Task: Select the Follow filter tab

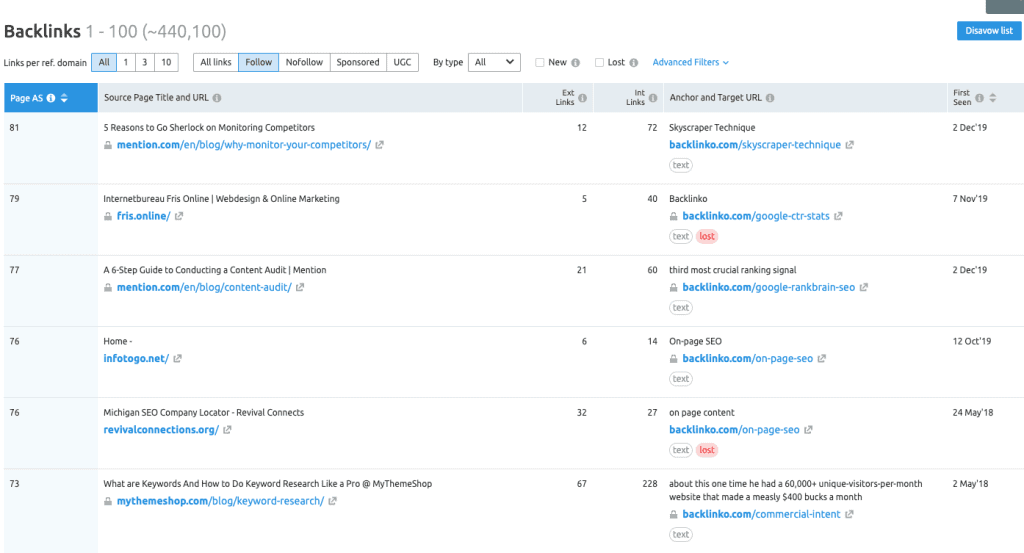Action: pos(259,62)
